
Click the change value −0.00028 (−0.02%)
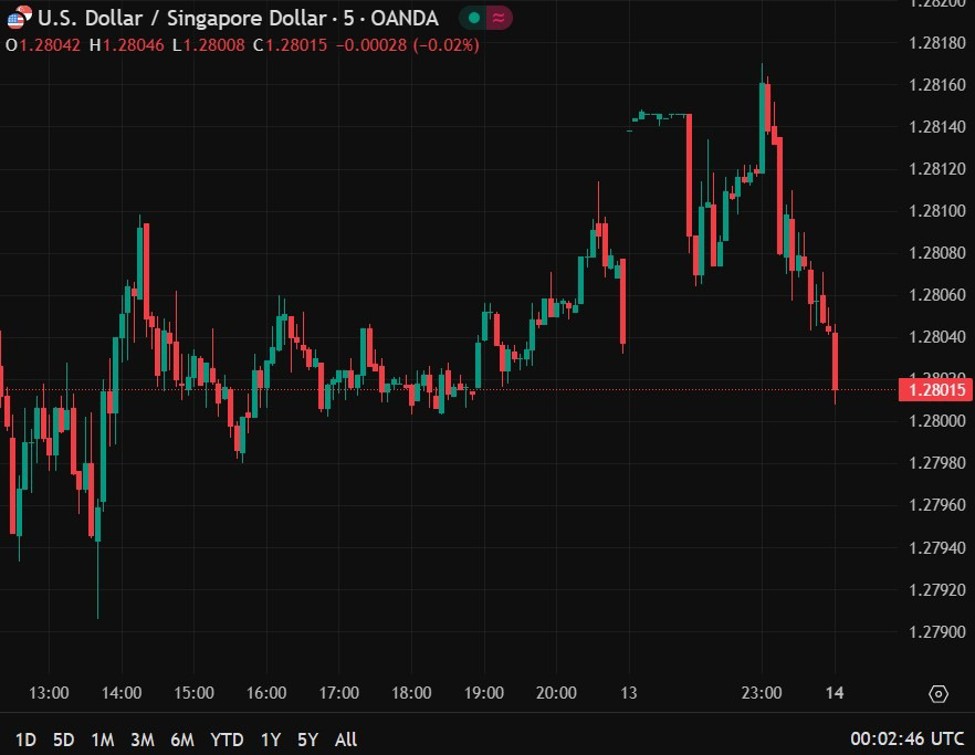pos(408,45)
